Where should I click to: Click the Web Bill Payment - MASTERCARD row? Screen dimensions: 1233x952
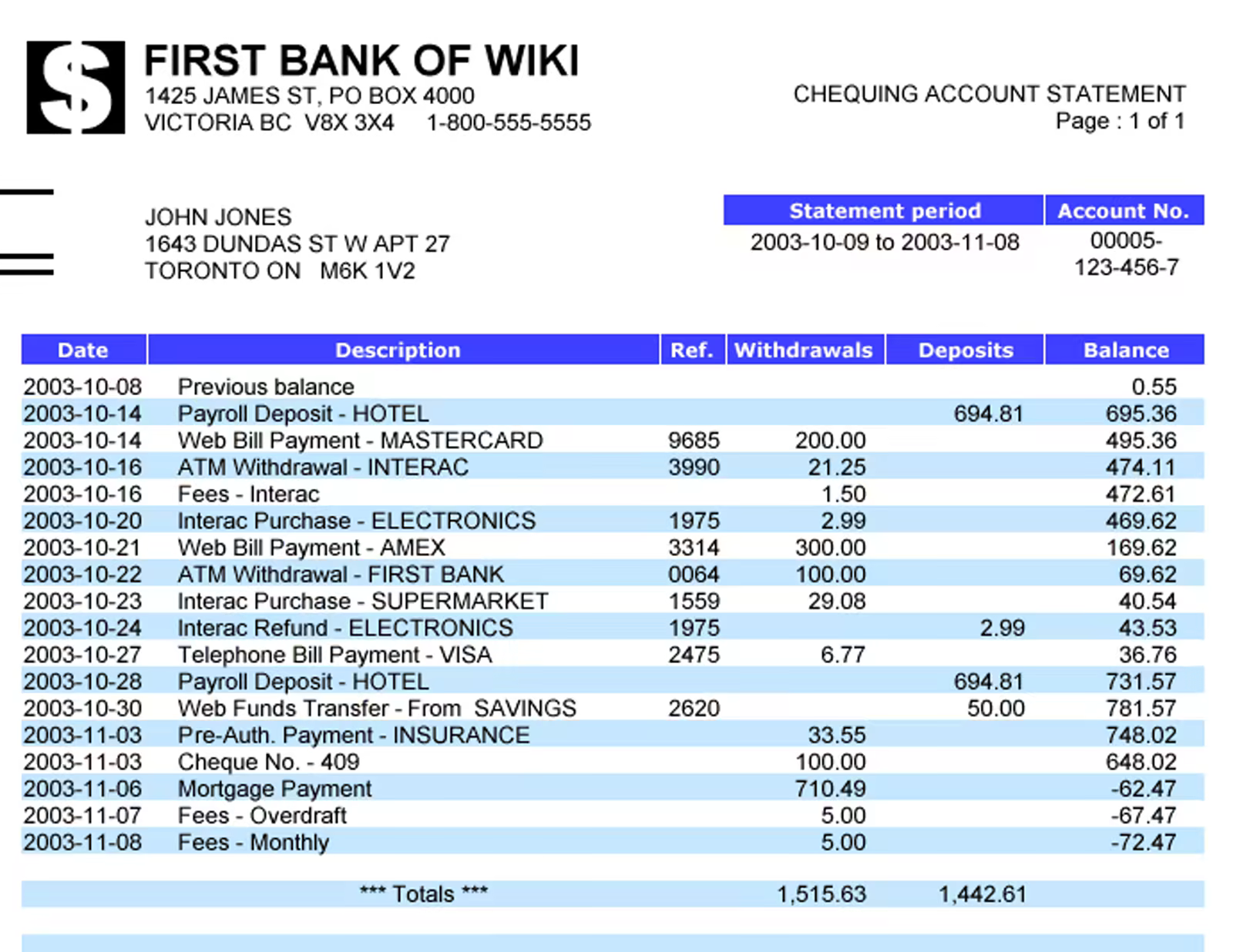(x=613, y=440)
